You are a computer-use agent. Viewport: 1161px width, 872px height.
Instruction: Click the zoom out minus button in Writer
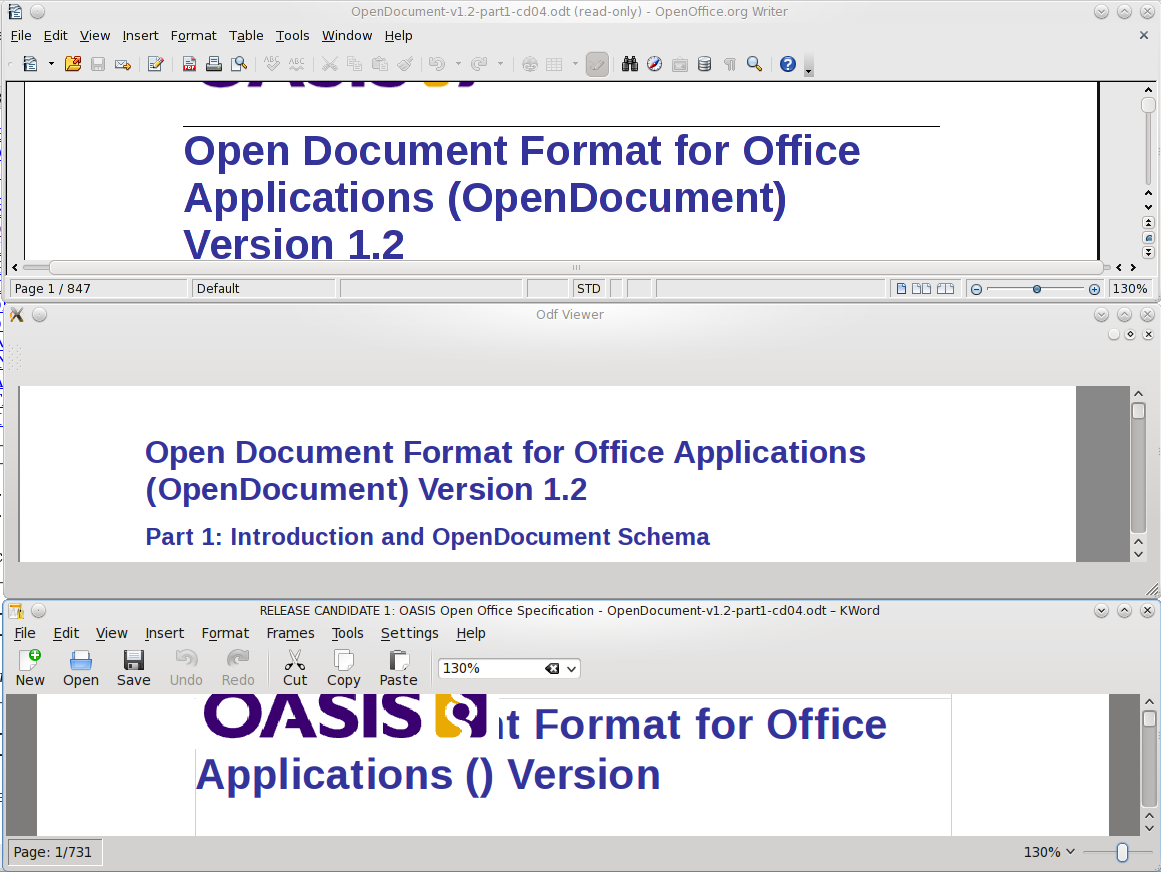coord(977,289)
